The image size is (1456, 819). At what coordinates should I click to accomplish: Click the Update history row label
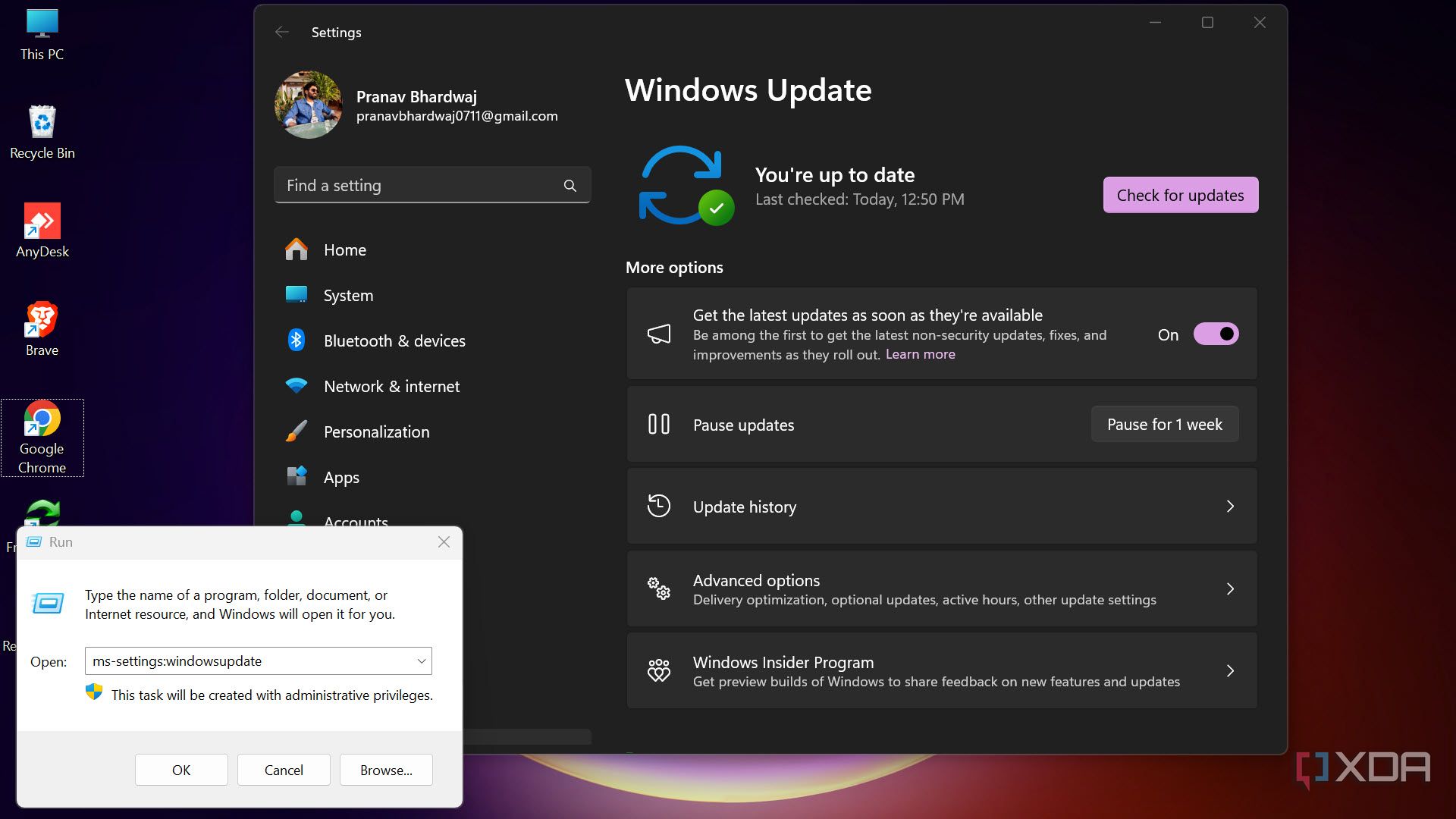744,507
